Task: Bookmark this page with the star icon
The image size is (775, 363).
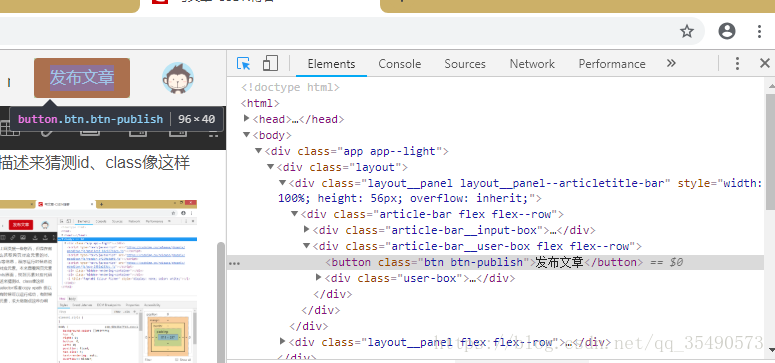Action: coord(687,32)
